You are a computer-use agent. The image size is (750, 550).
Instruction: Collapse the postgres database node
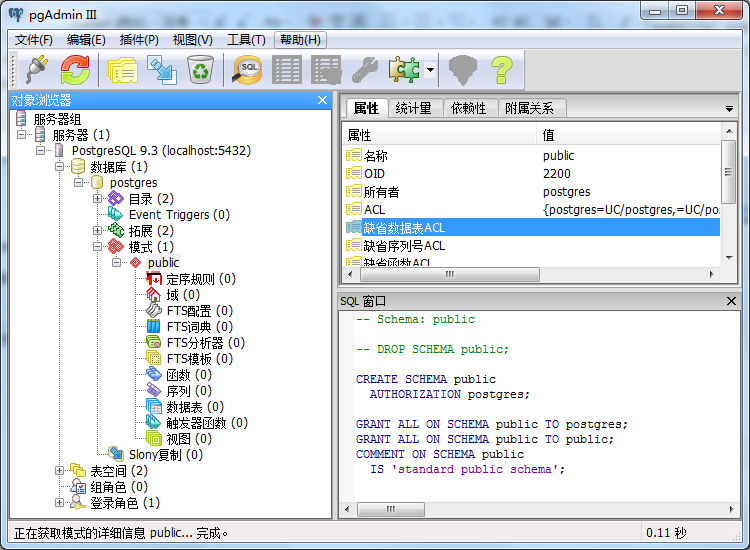click(78, 183)
